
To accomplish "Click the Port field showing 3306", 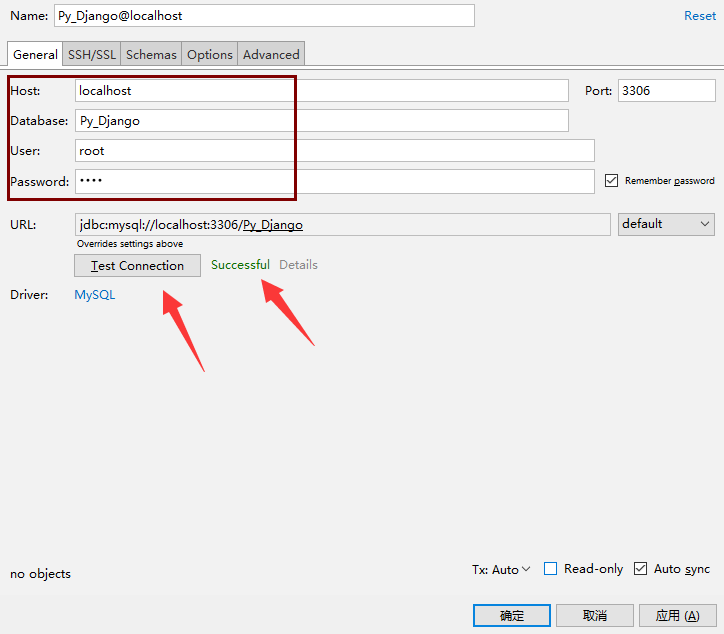I will pyautogui.click(x=667, y=91).
